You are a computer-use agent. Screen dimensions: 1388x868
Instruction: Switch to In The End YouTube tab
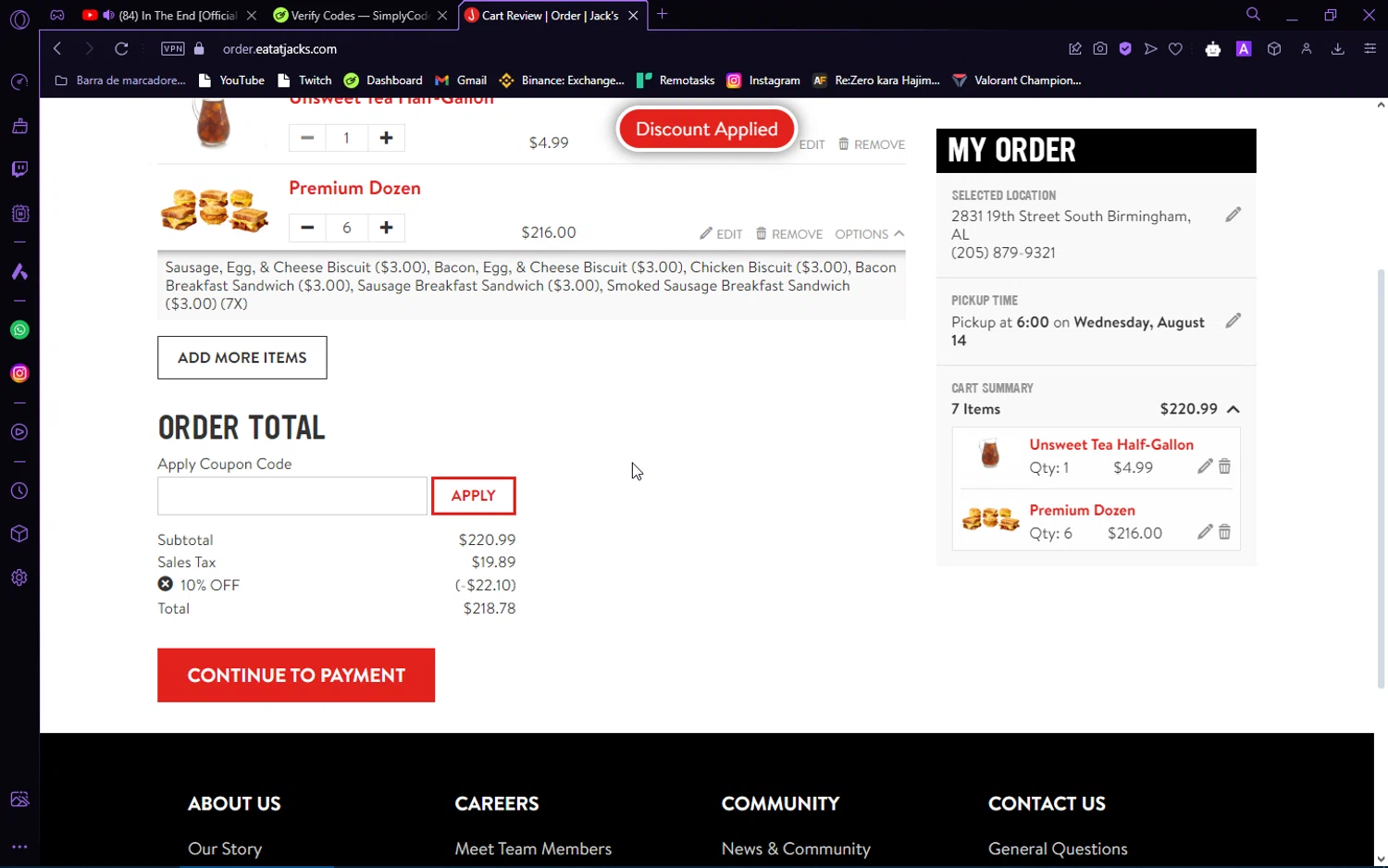[x=168, y=16]
